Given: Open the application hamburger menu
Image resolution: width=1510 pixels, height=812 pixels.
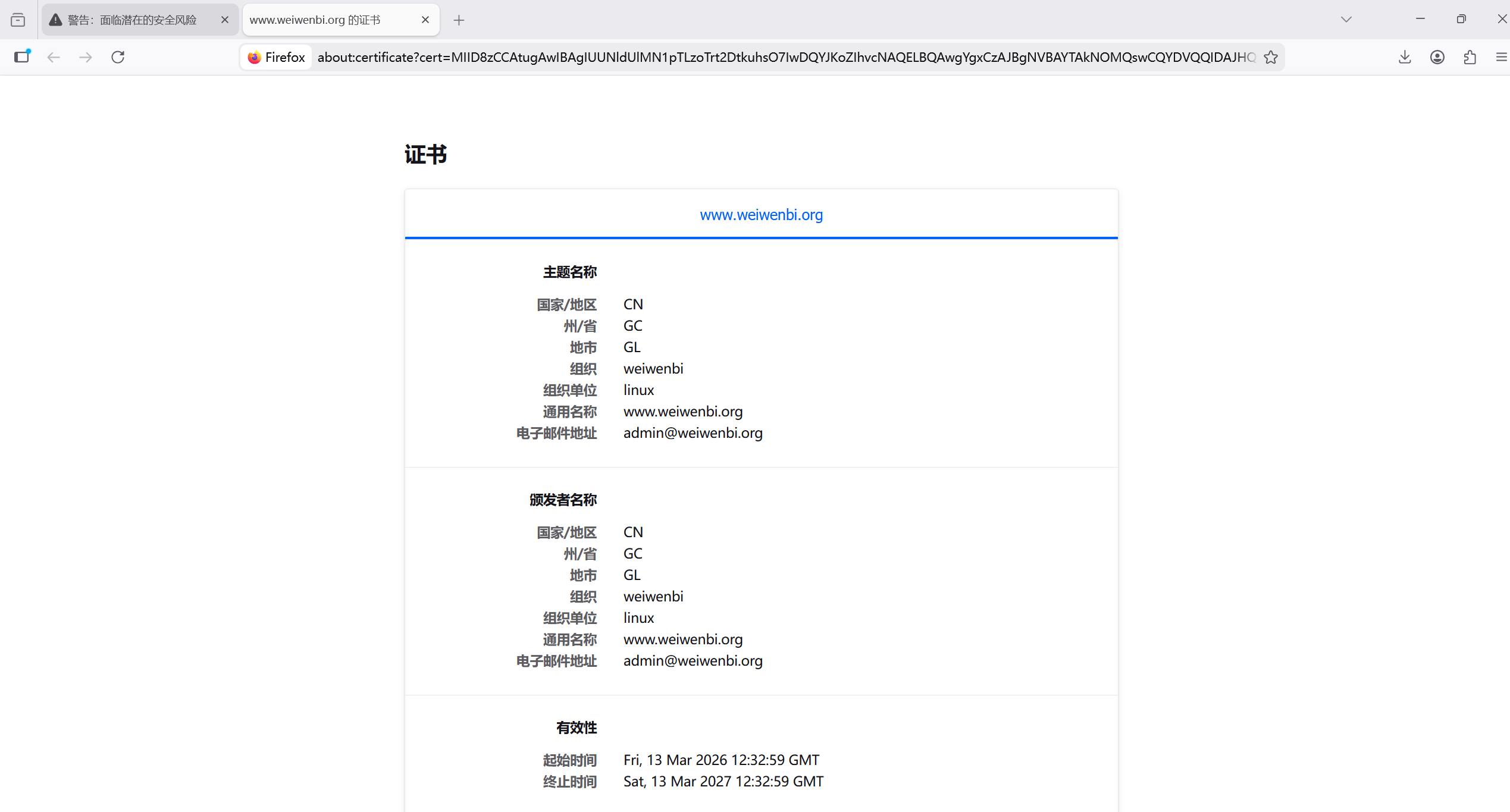Looking at the screenshot, I should point(1501,57).
